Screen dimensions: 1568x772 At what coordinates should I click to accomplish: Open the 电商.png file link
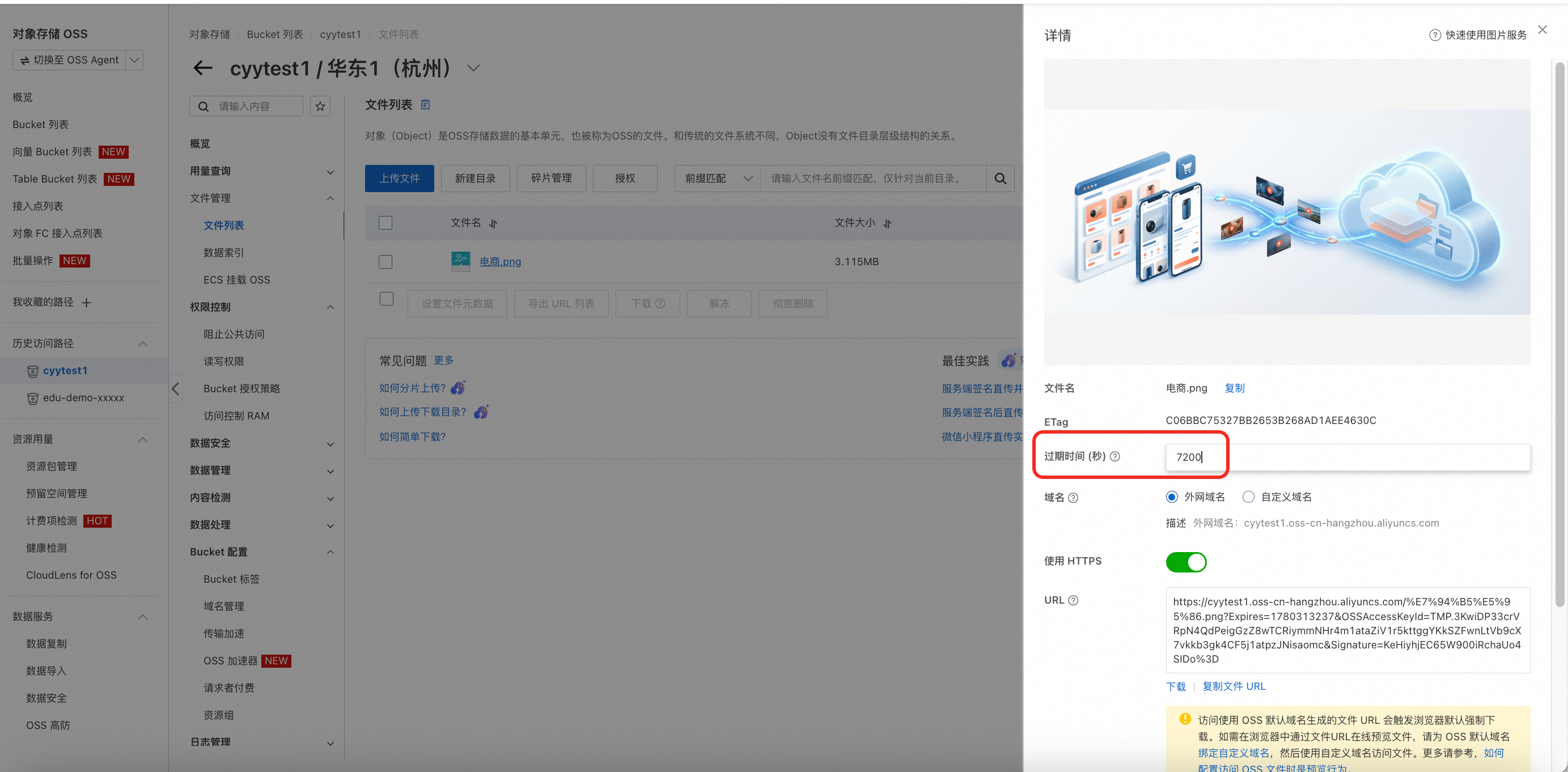501,262
